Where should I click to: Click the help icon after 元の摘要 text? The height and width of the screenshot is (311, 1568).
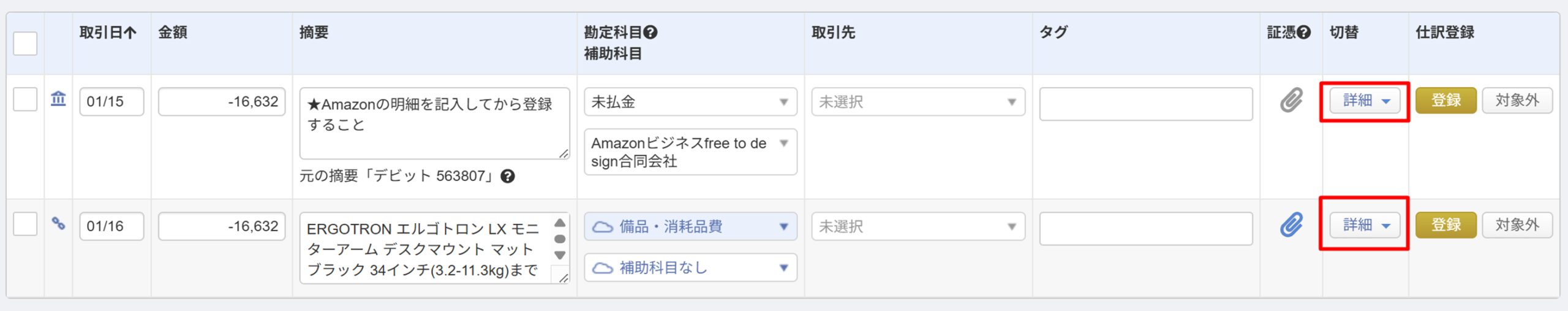[508, 177]
